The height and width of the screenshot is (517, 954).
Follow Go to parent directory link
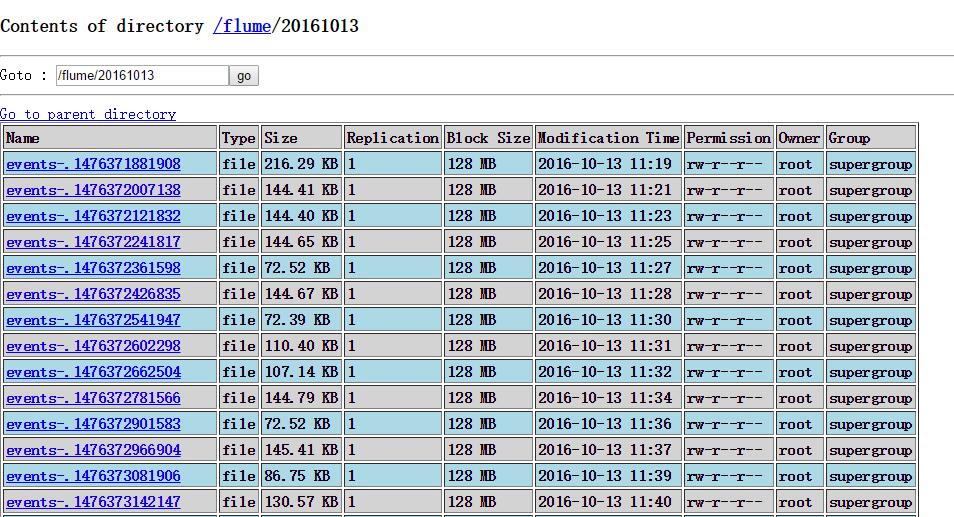[88, 114]
